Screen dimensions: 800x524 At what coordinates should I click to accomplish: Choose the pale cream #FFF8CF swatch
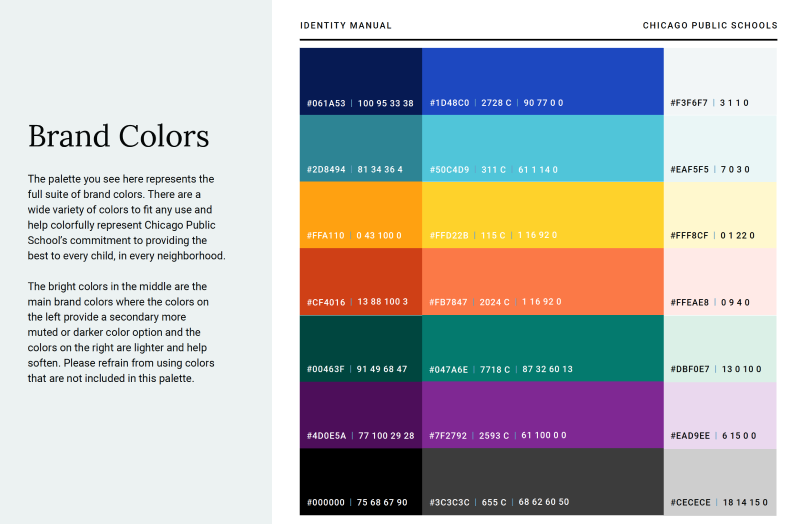tap(720, 214)
